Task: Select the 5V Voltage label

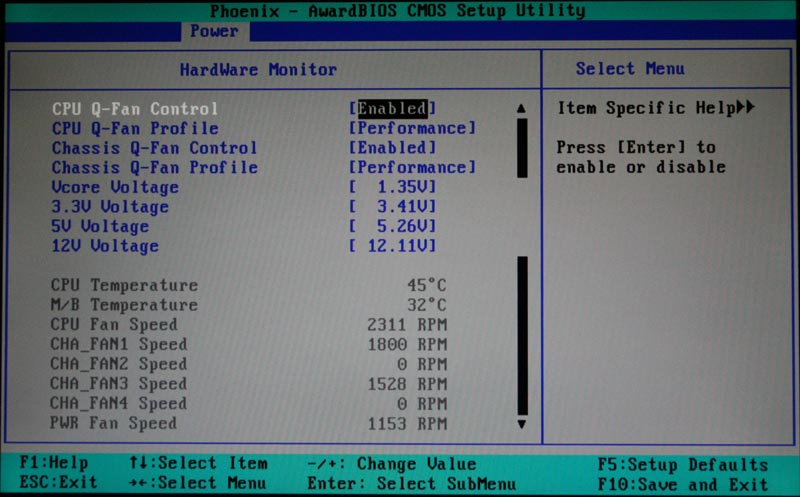Action: pyautogui.click(x=100, y=227)
